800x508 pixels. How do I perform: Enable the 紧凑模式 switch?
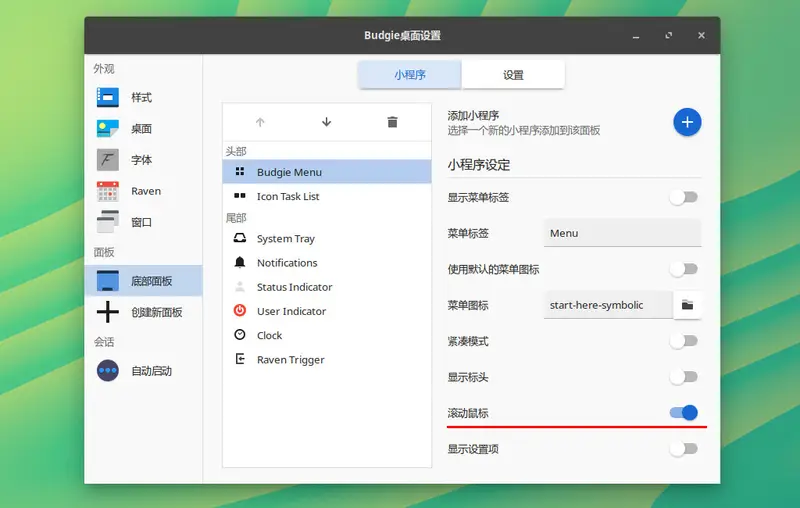pos(683,341)
